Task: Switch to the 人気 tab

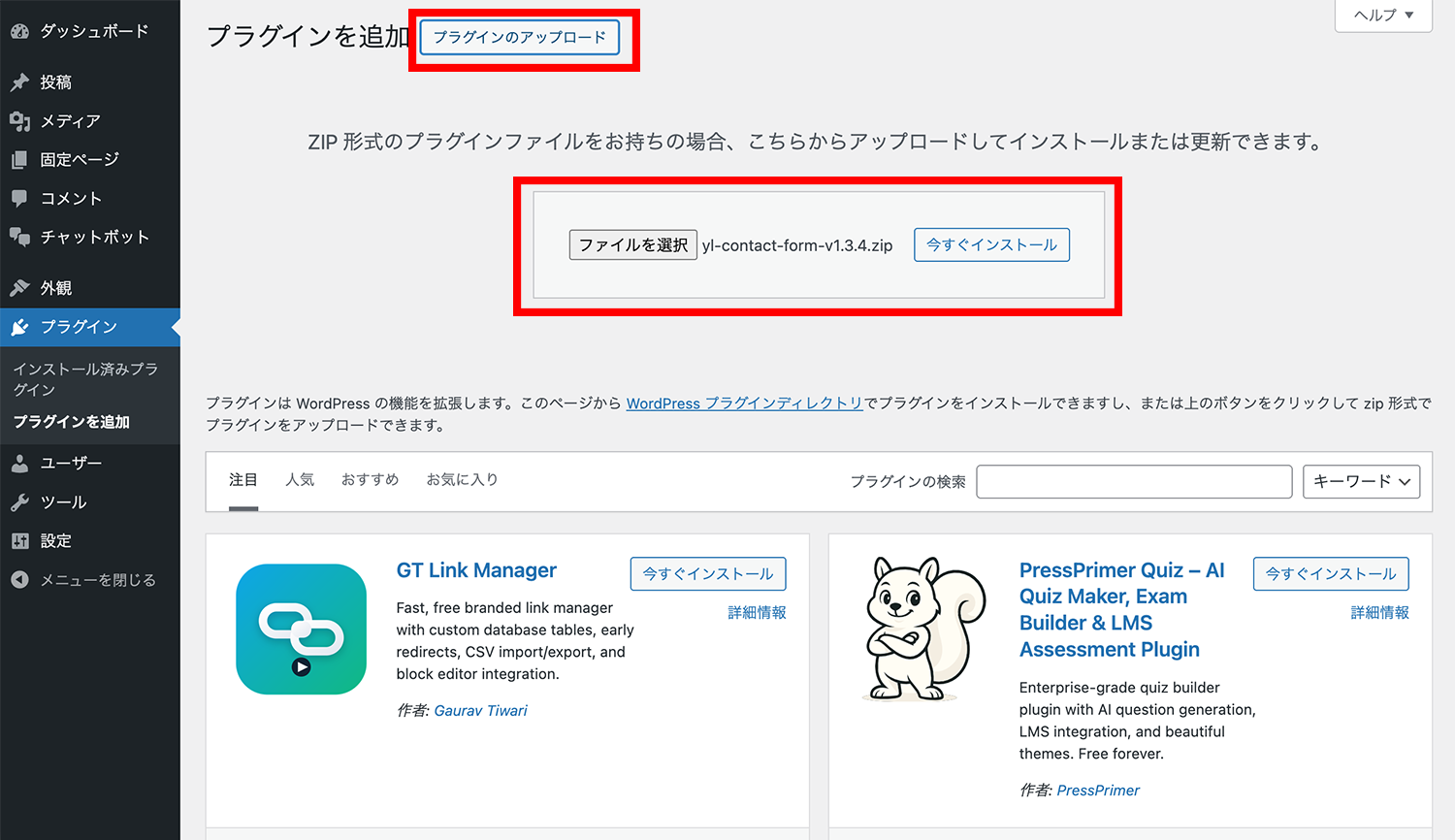Action: (x=300, y=480)
